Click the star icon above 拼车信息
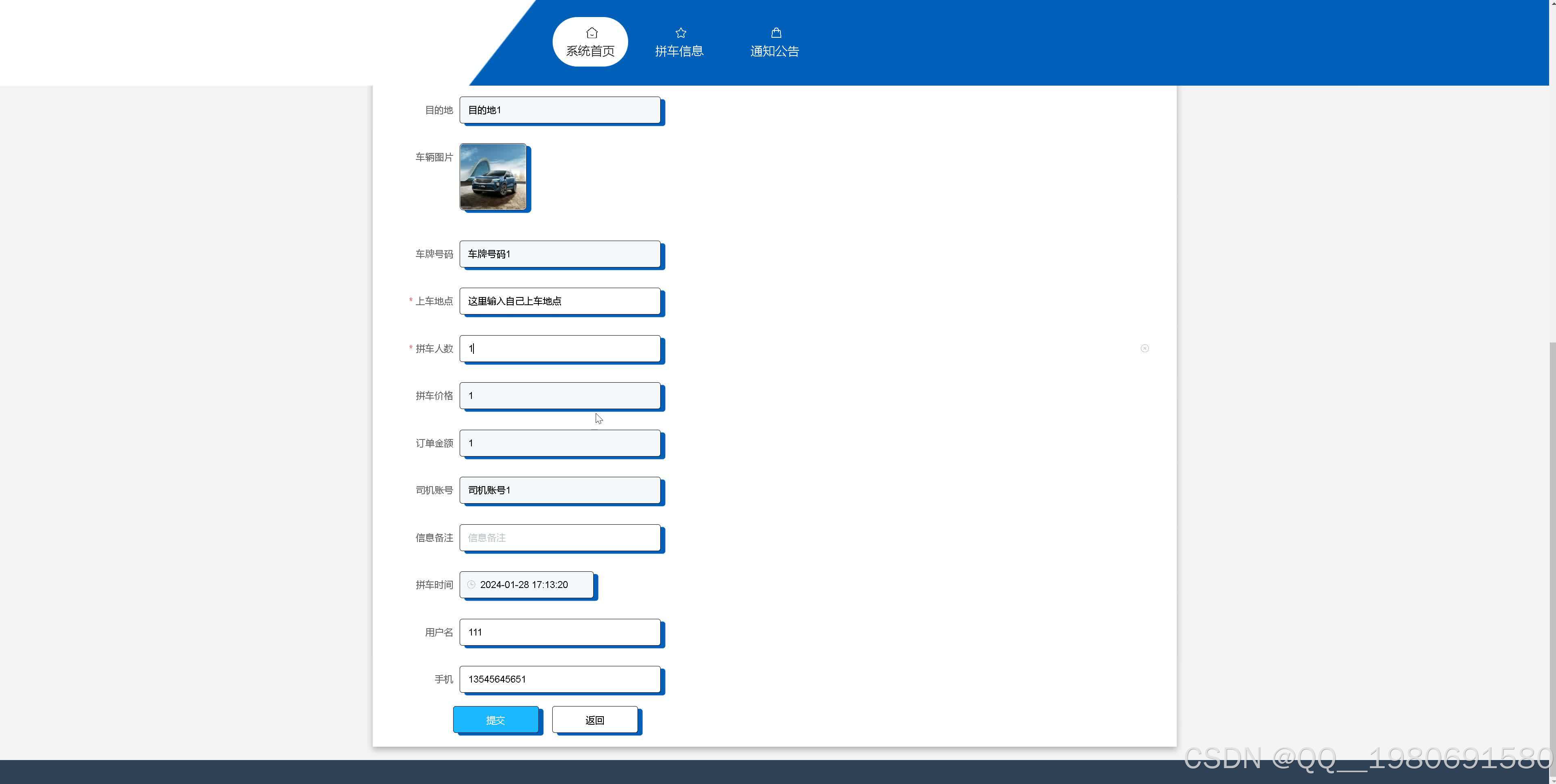The height and width of the screenshot is (784, 1556). click(680, 32)
